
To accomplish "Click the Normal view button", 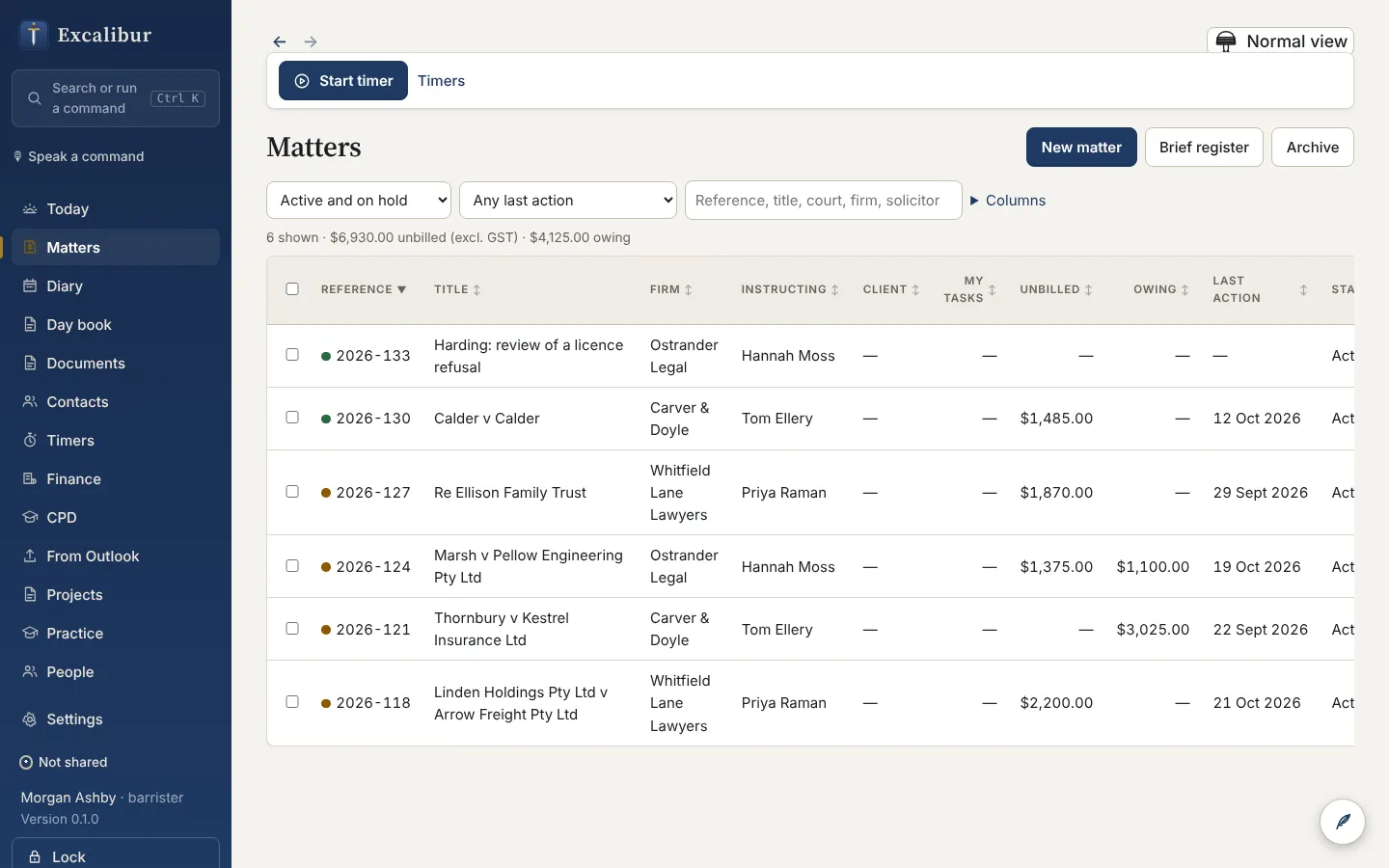I will point(1281,41).
